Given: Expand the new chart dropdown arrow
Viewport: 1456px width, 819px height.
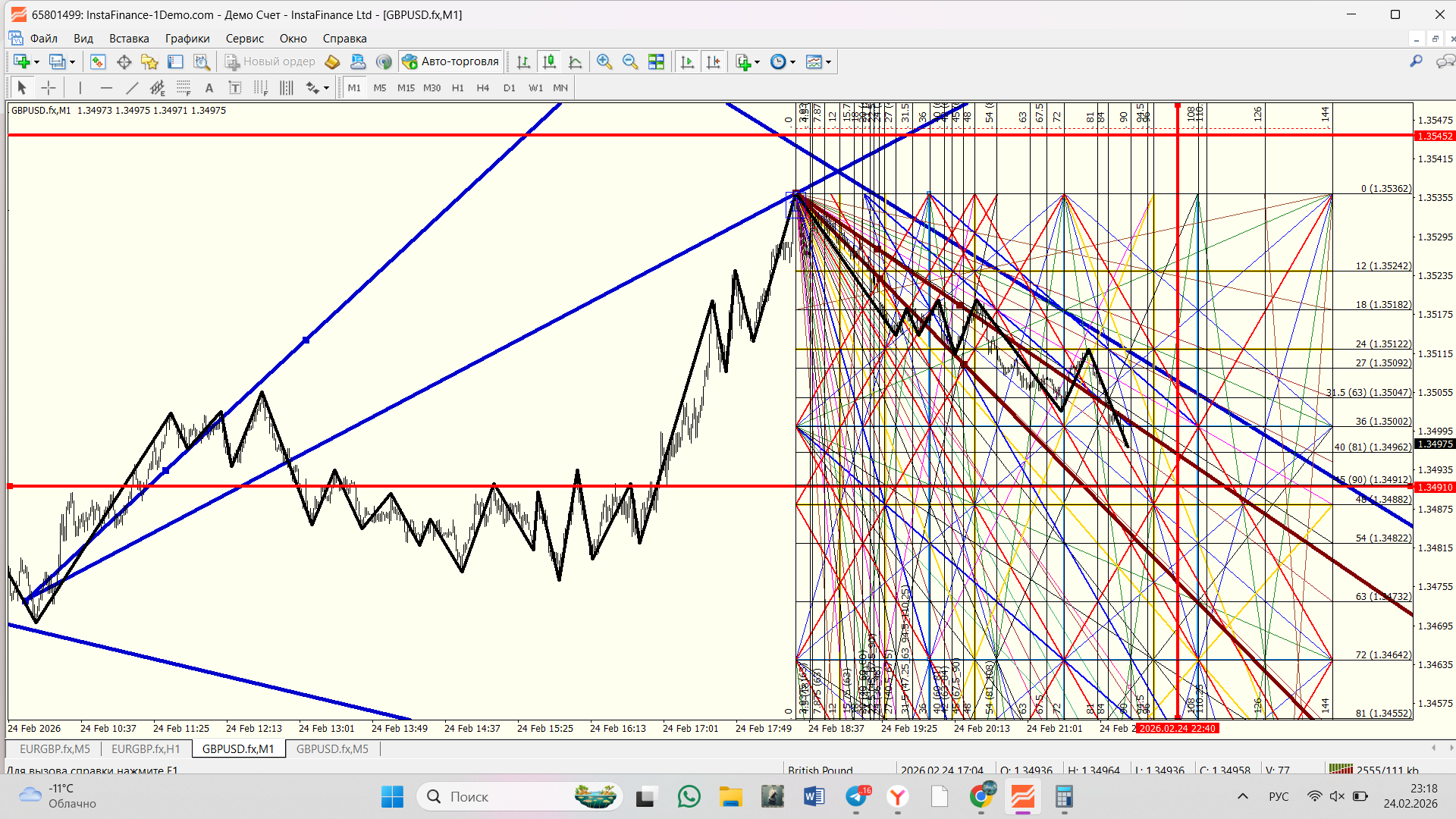Looking at the screenshot, I should 36,62.
